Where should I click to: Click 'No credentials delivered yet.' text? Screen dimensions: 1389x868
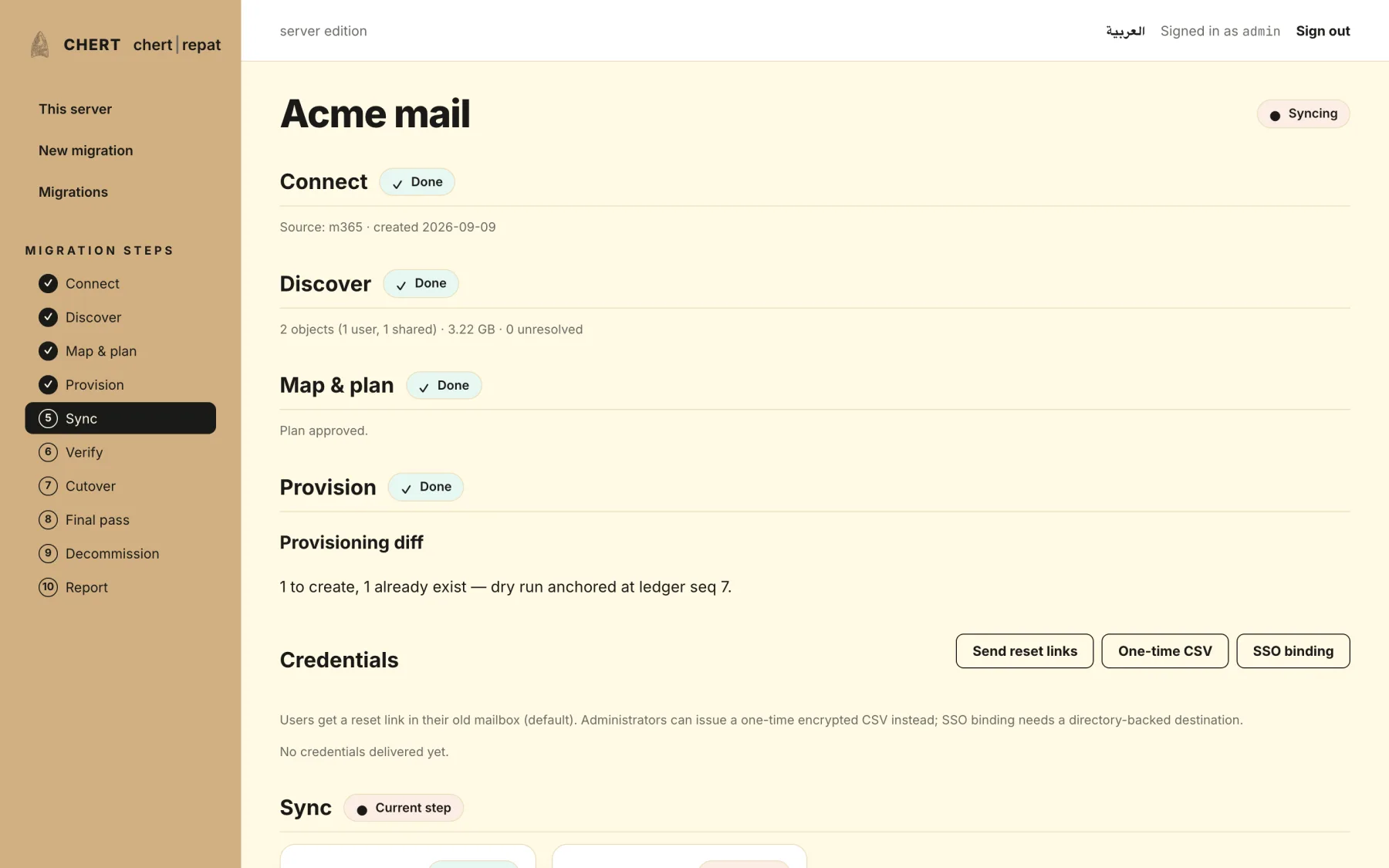(363, 751)
